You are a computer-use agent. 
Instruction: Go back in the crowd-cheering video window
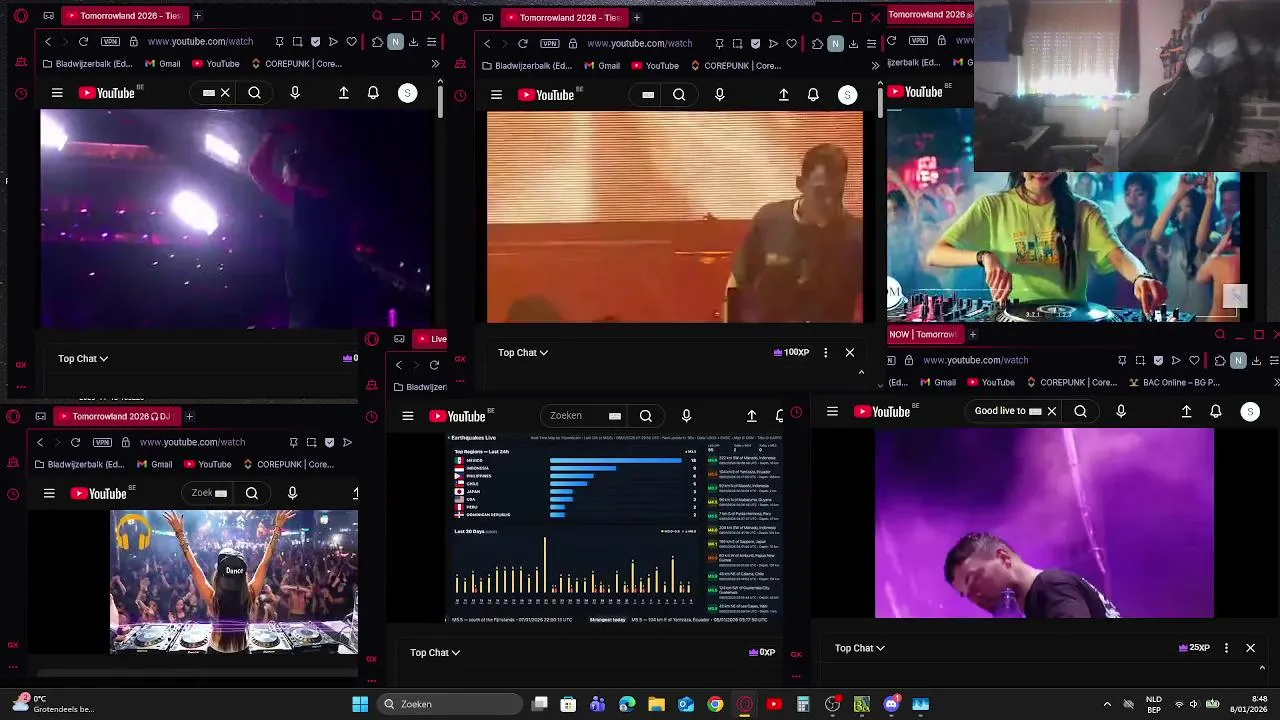(x=40, y=442)
